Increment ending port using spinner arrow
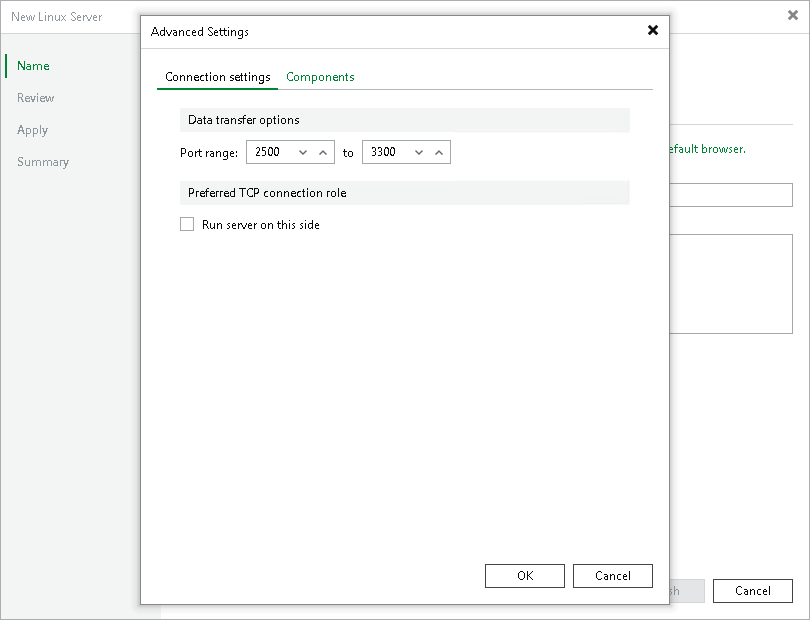Screen dimensions: 810x620 coord(439,152)
